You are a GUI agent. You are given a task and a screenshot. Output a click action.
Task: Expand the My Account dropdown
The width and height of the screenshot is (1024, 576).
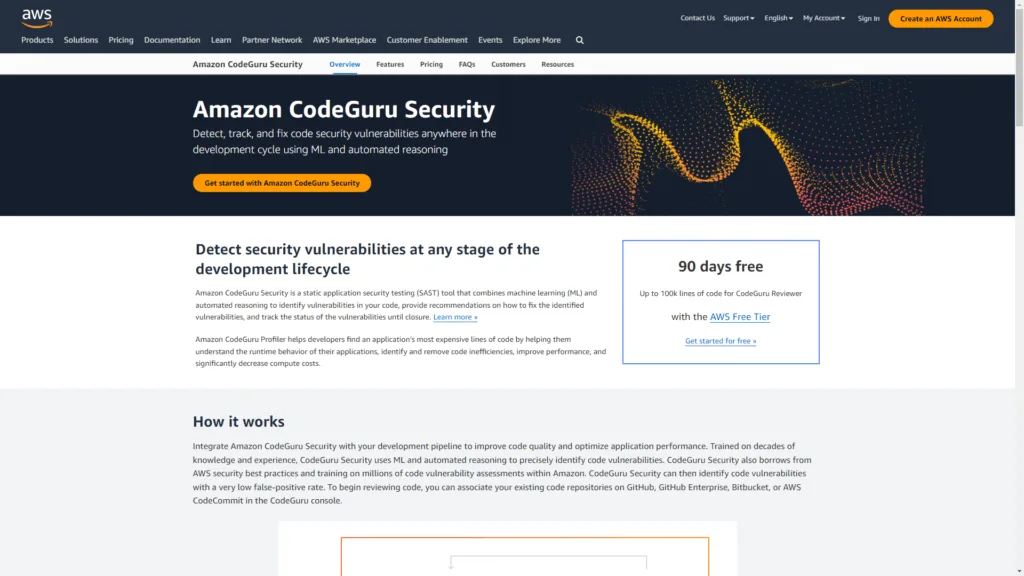pyautogui.click(x=824, y=18)
